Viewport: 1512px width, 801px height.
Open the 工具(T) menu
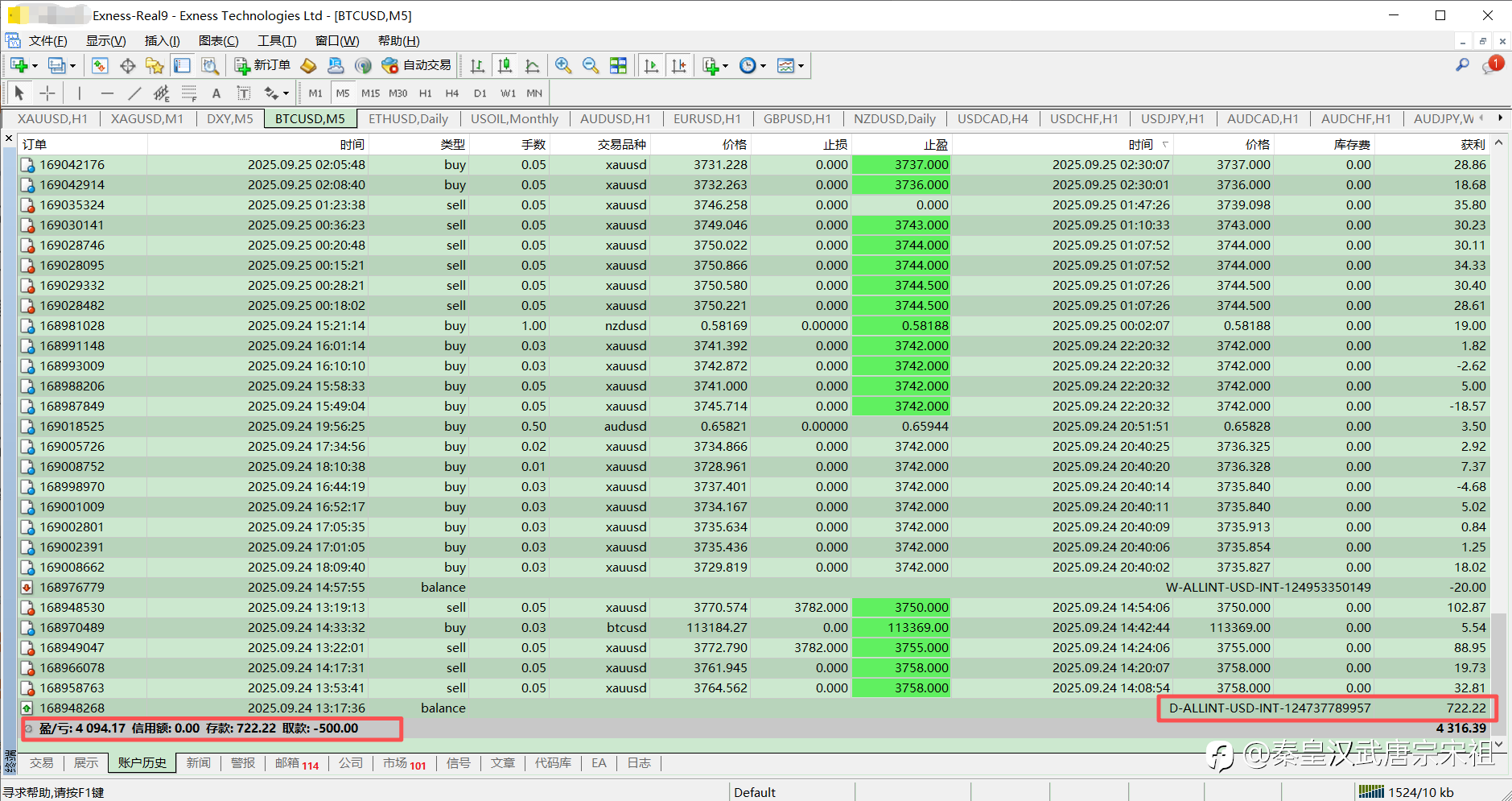click(x=276, y=41)
